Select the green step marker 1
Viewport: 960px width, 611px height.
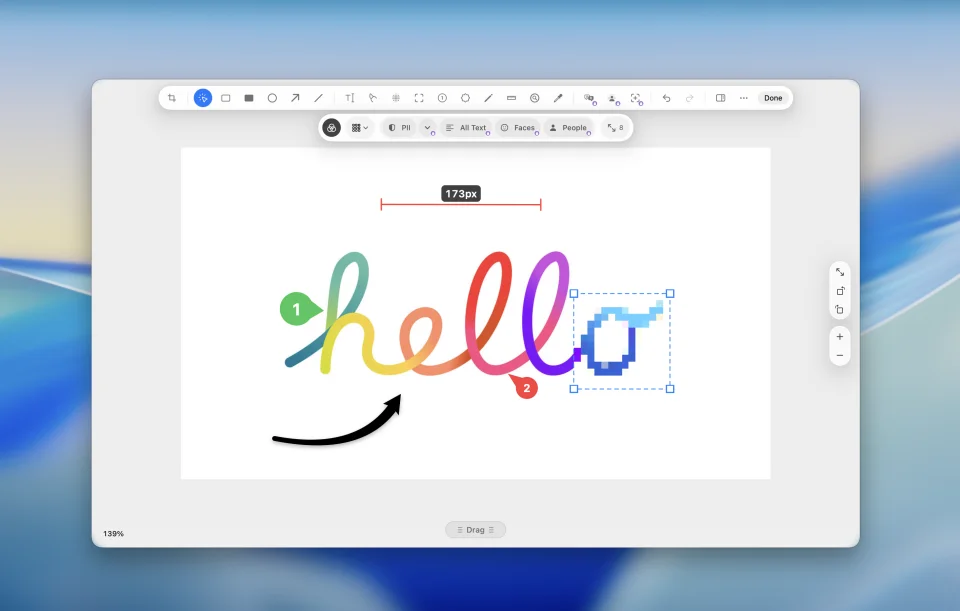point(298,309)
